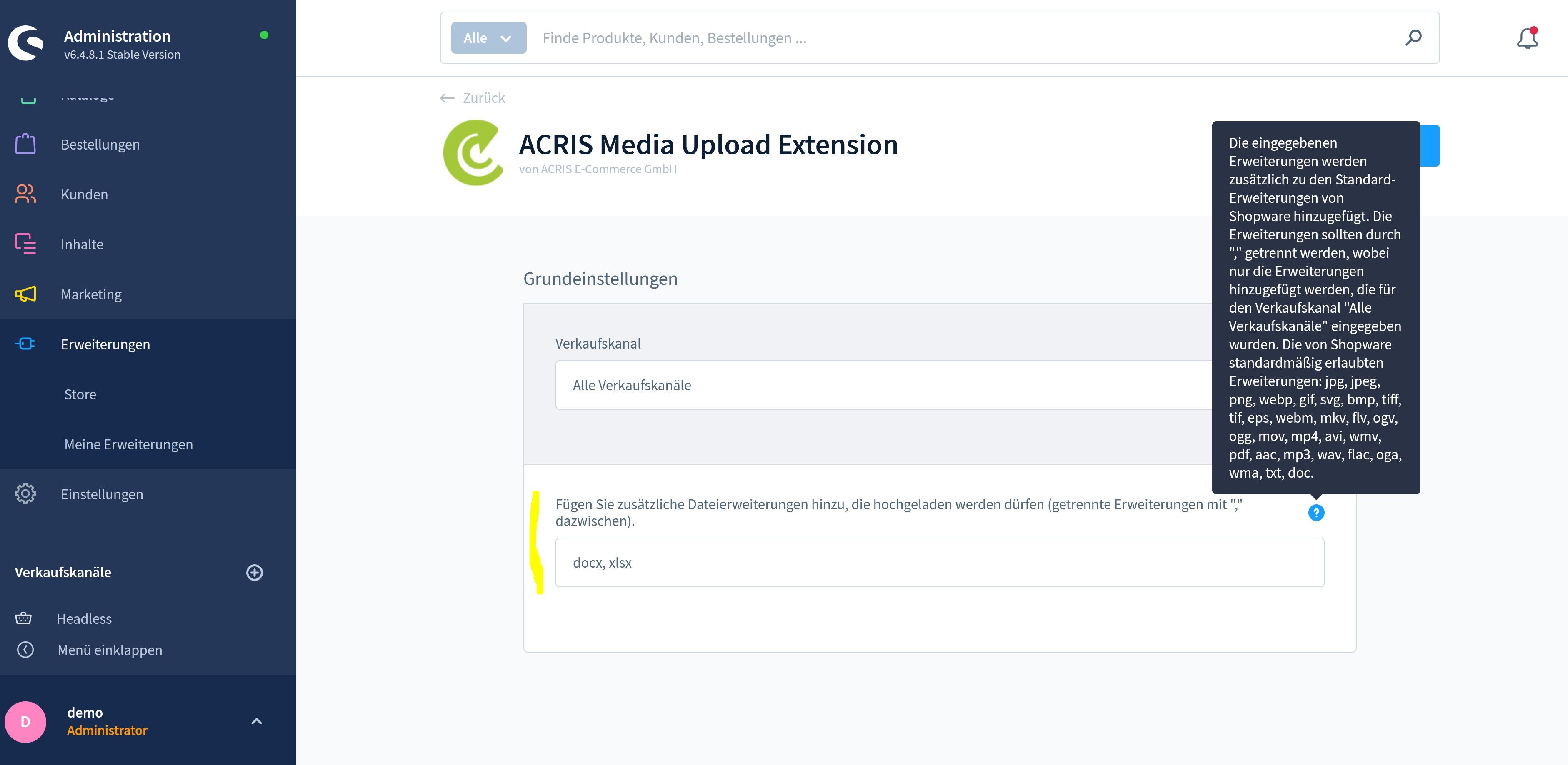Expand the demo user menu chevron
Screen dimensions: 1568x765
(257, 721)
